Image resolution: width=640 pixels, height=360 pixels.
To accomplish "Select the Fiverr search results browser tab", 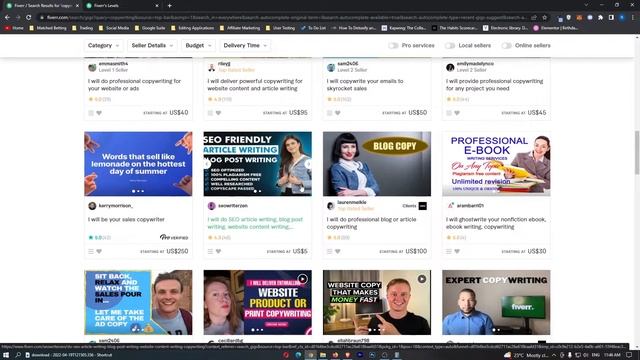I will coord(42,6).
